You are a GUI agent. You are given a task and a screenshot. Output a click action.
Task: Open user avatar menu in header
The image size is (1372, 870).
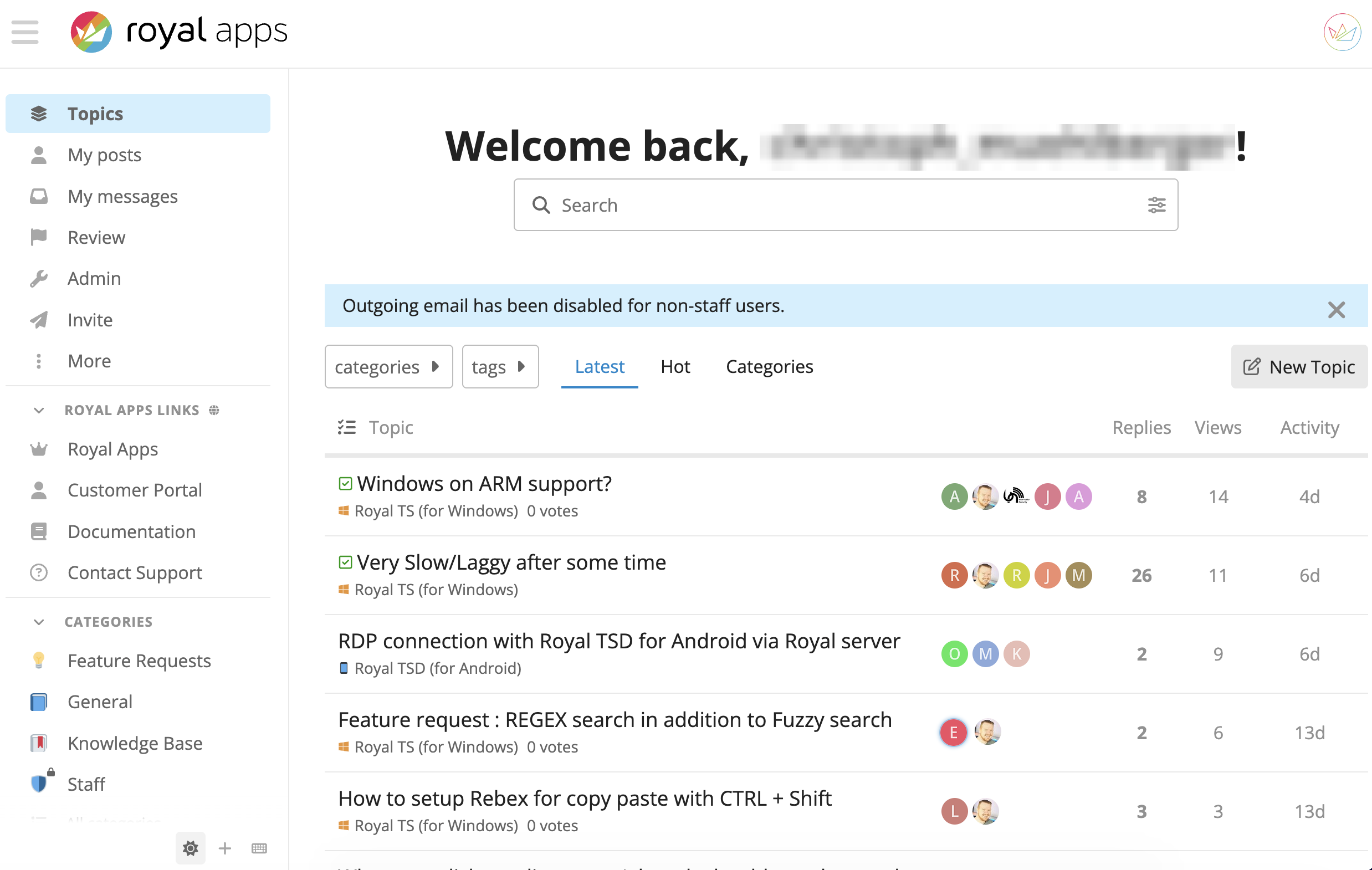coord(1342,32)
